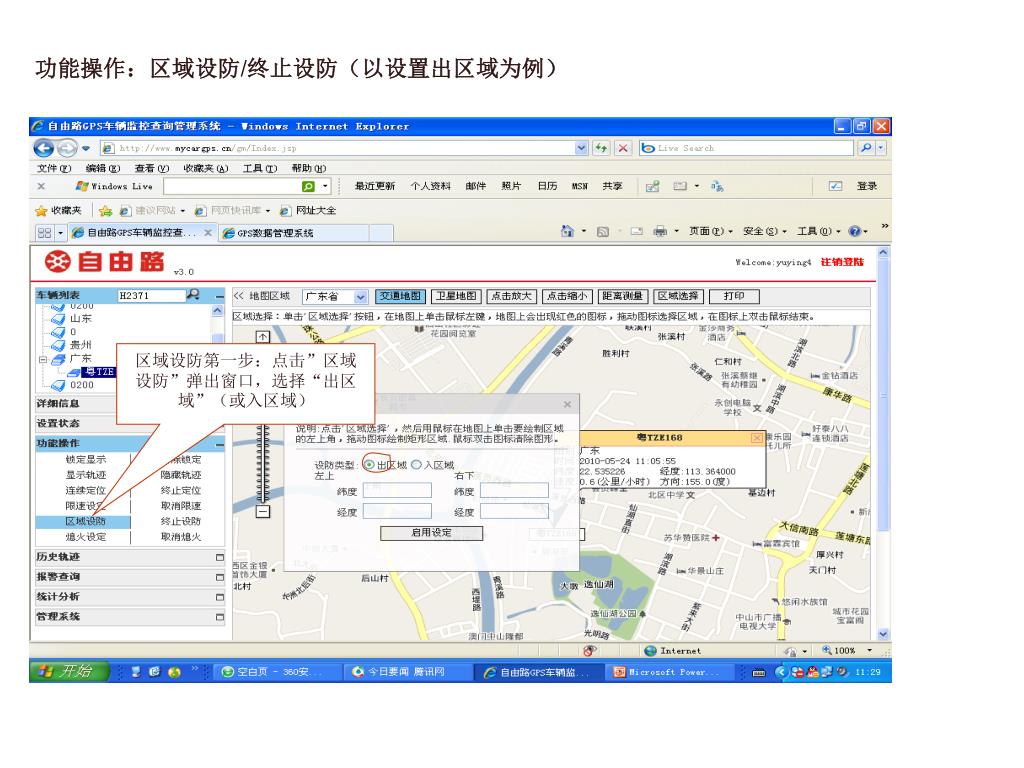Click the 开始 Start button
Viewport: 1024px width, 768px height.
tap(69, 671)
